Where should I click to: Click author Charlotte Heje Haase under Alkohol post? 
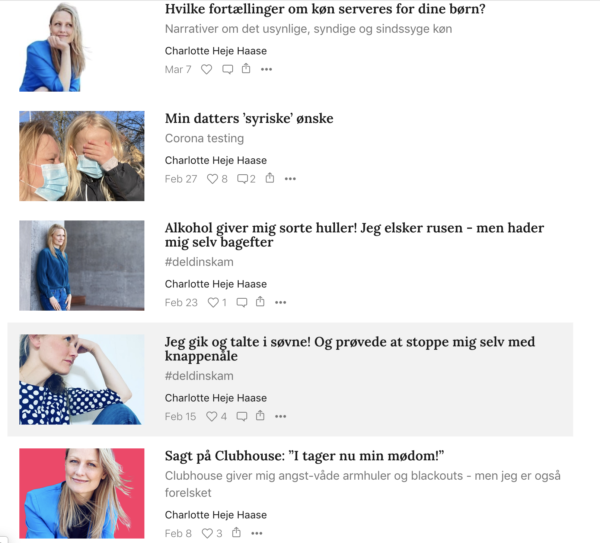pyautogui.click(x=216, y=284)
